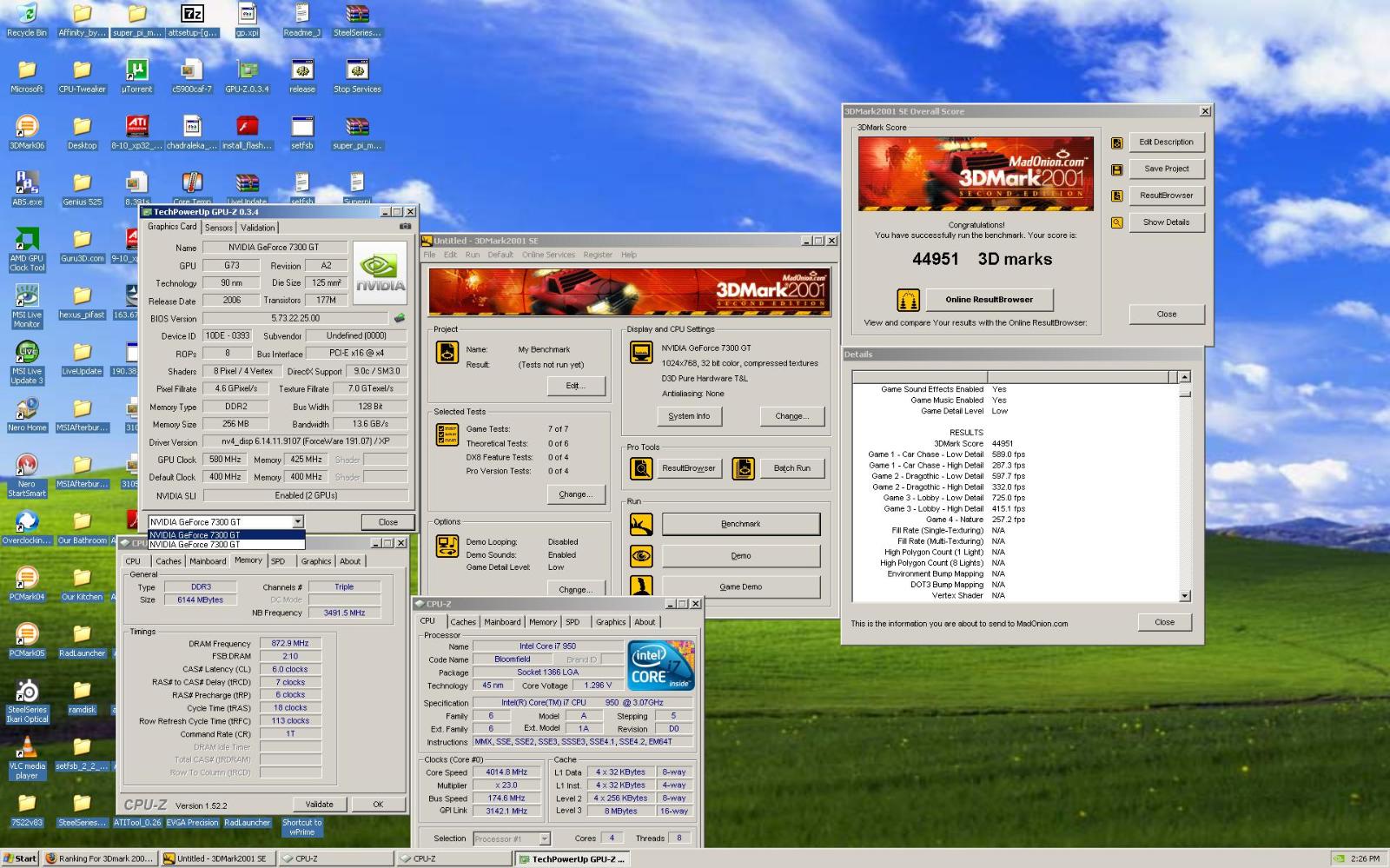1390x868 pixels.
Task: Click the Online ResultBrowser icon
Action: [908, 300]
